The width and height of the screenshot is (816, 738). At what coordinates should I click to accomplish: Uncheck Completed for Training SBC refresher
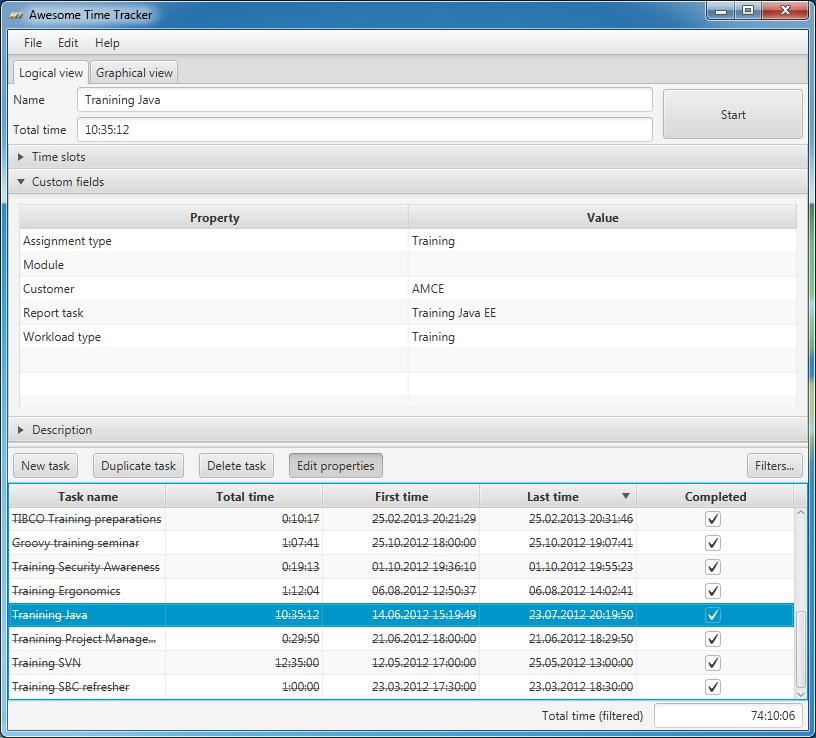712,686
